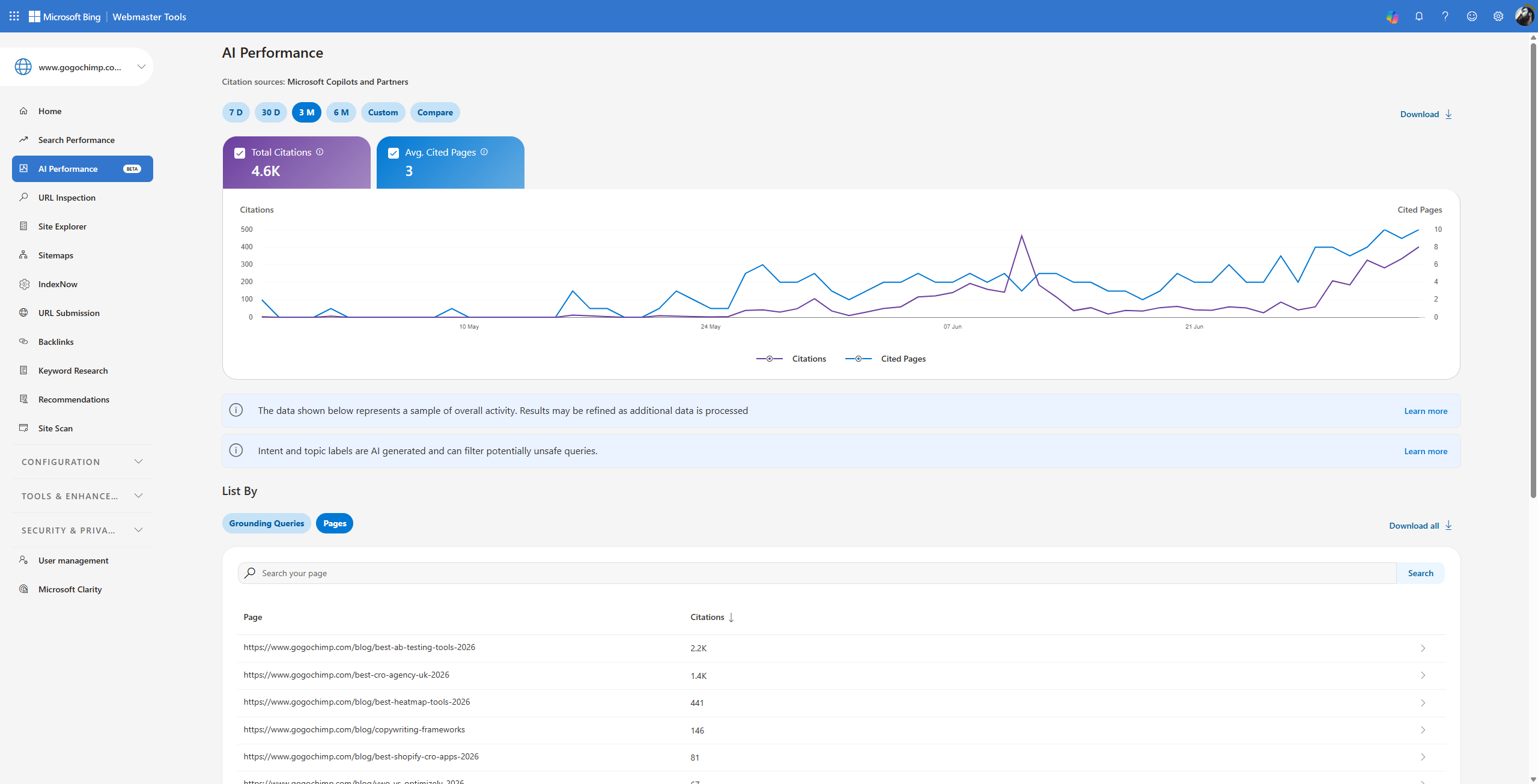The height and width of the screenshot is (784, 1538).
Task: Open the help question mark icon
Action: 1445,16
